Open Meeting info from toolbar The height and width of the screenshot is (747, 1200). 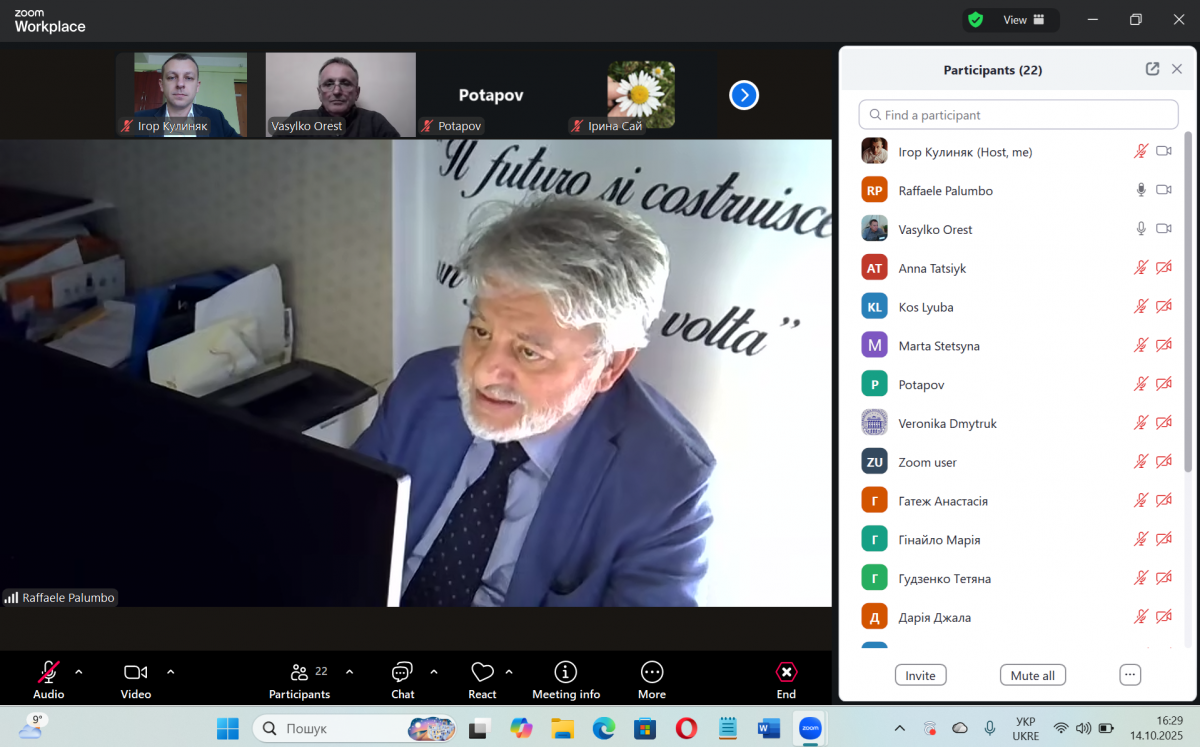[x=566, y=672]
